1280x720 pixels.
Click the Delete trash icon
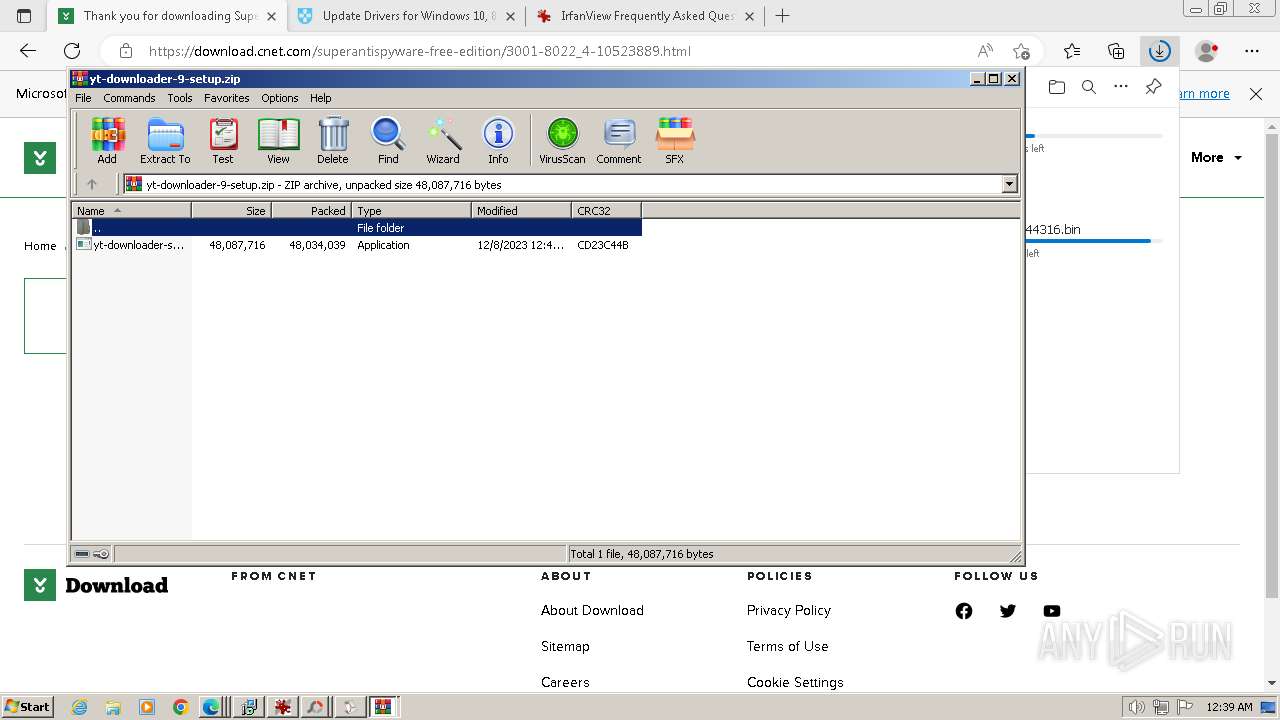click(x=333, y=140)
